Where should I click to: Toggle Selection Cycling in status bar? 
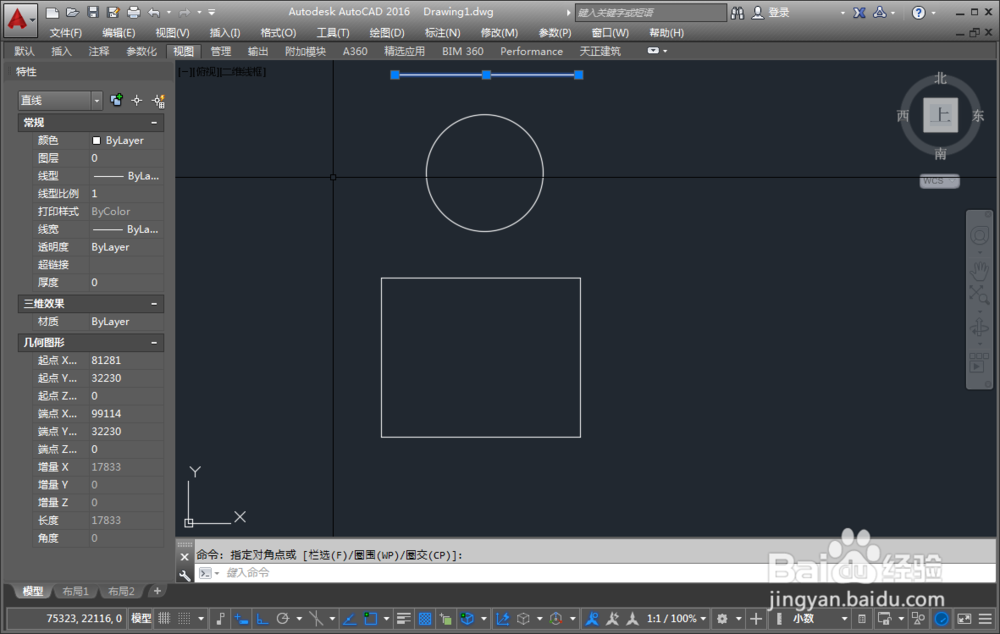446,619
